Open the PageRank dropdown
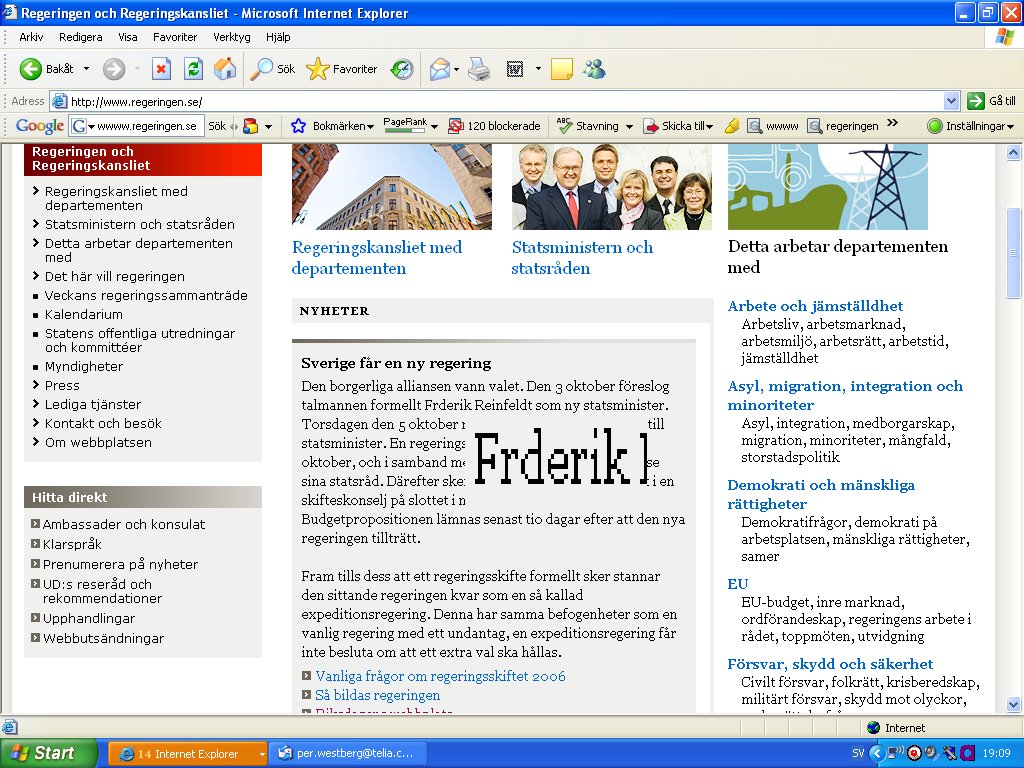Screen dimensions: 1024x768 434,127
